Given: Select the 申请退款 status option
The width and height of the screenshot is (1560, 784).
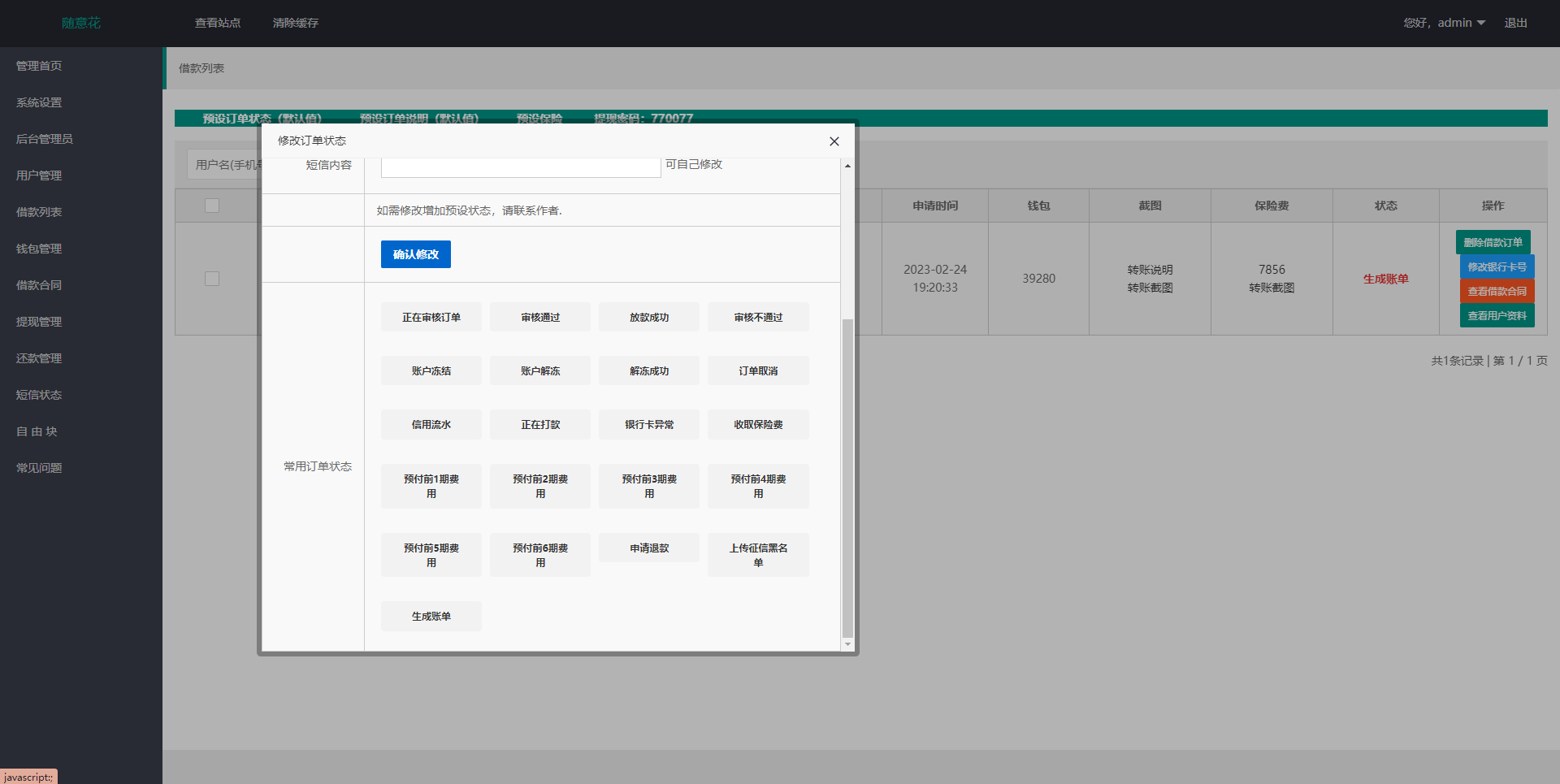Looking at the screenshot, I should pyautogui.click(x=648, y=548).
